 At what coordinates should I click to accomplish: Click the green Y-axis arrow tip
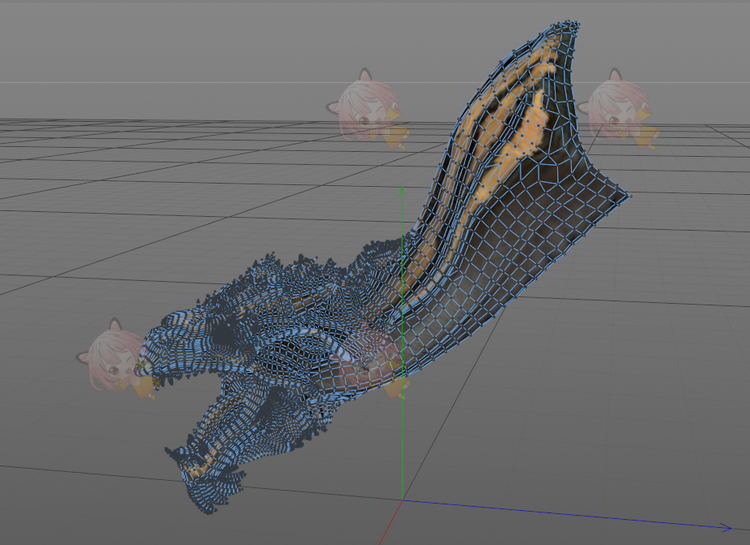402,191
